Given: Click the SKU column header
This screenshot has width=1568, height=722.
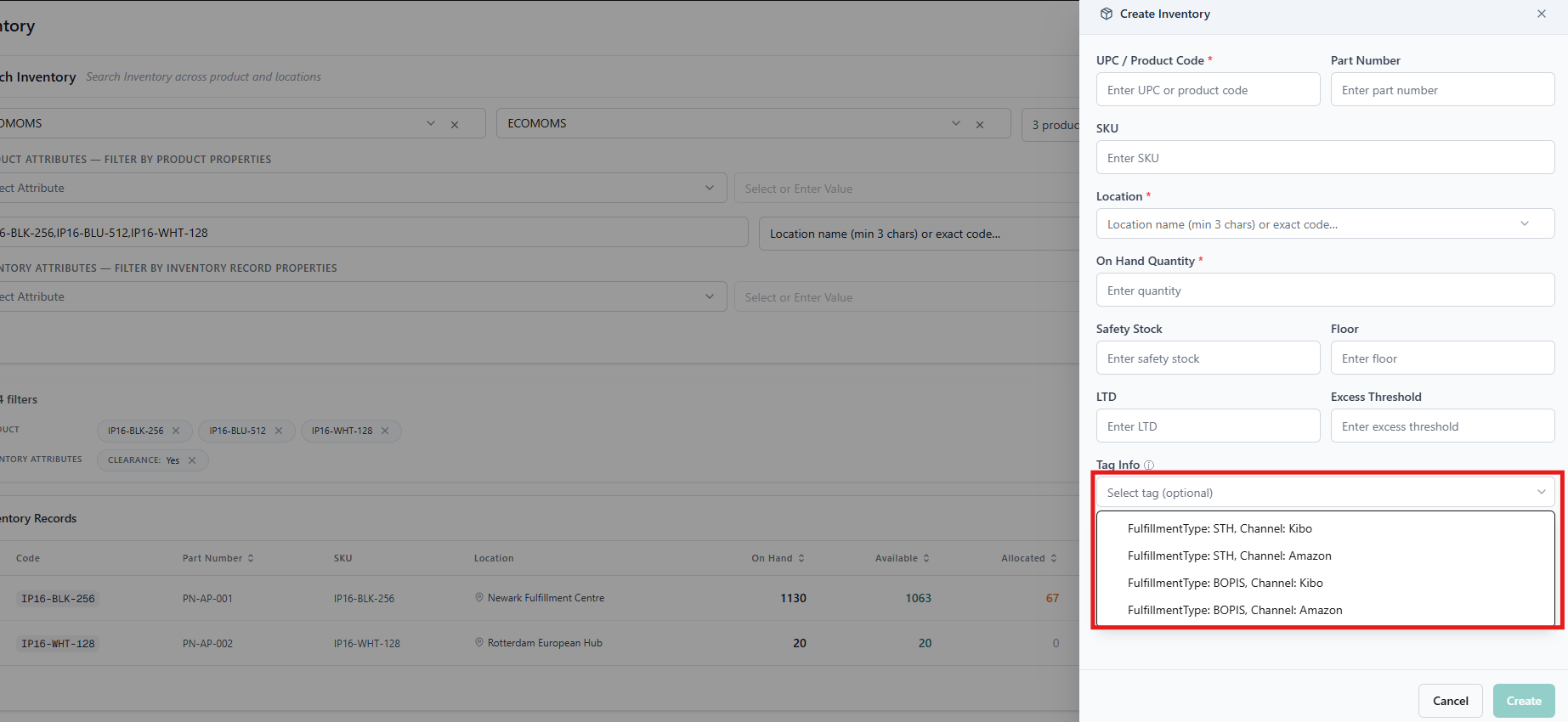Looking at the screenshot, I should tap(342, 558).
